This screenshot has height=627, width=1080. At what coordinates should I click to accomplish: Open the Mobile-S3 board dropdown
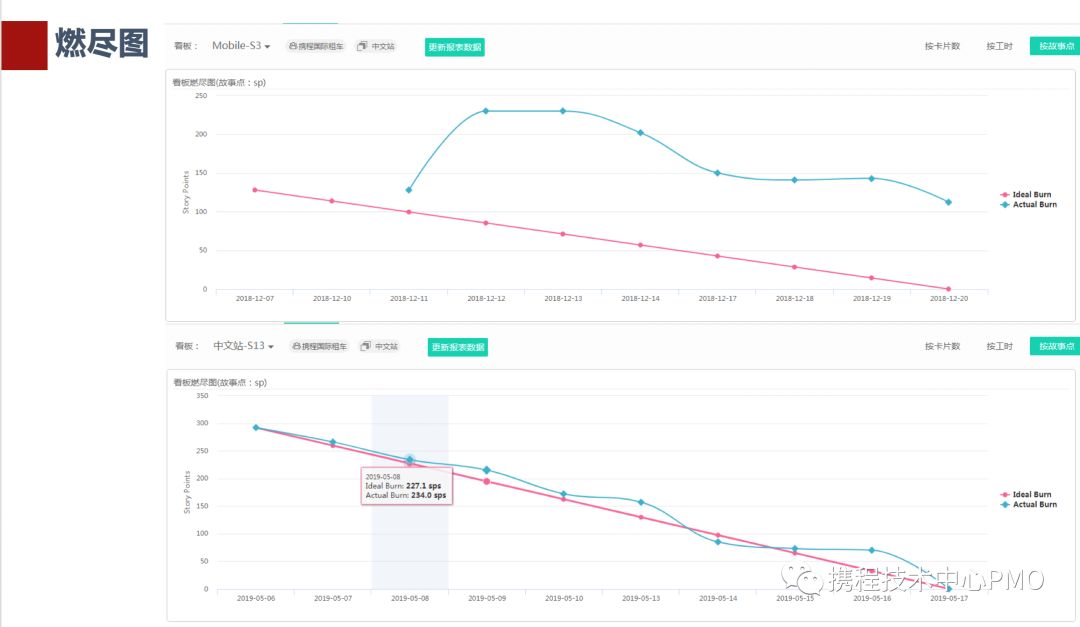[241, 45]
